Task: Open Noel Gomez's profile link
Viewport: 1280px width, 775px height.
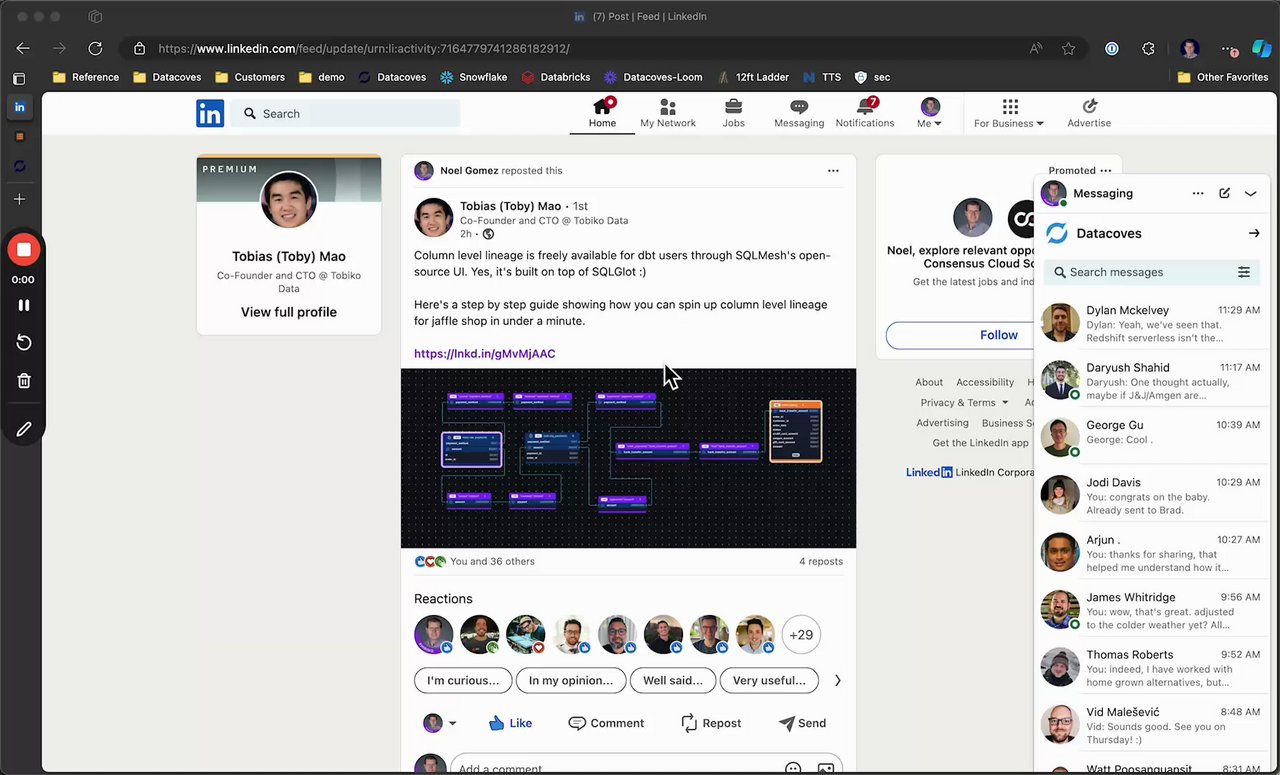Action: pos(469,171)
